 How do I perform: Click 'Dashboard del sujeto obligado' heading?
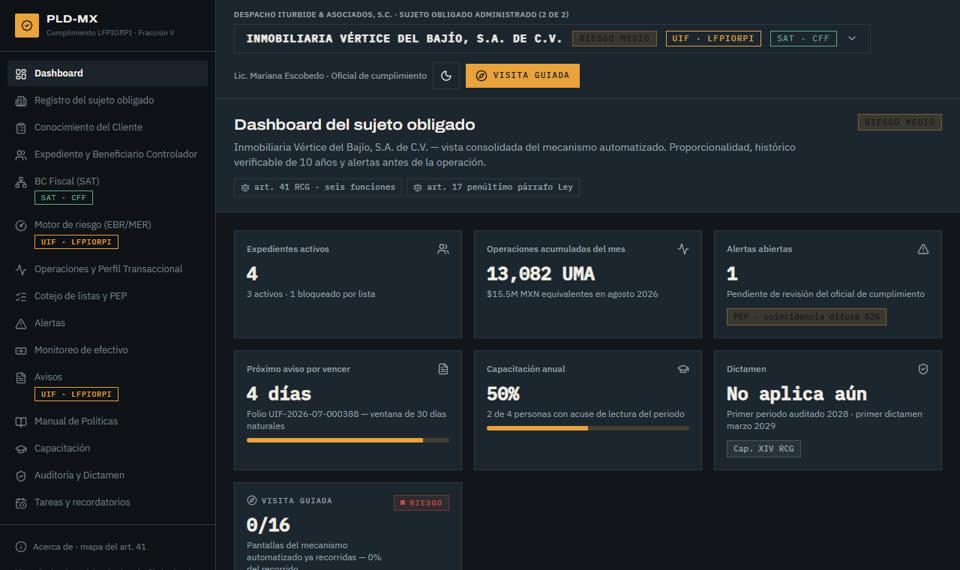(354, 125)
